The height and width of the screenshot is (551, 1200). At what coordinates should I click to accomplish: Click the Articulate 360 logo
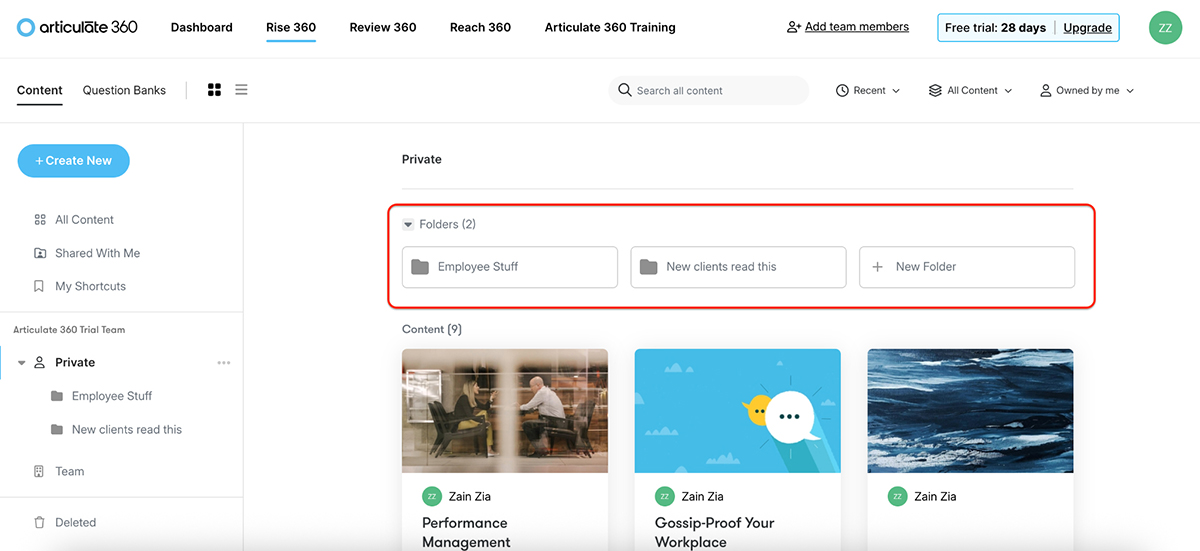point(77,27)
